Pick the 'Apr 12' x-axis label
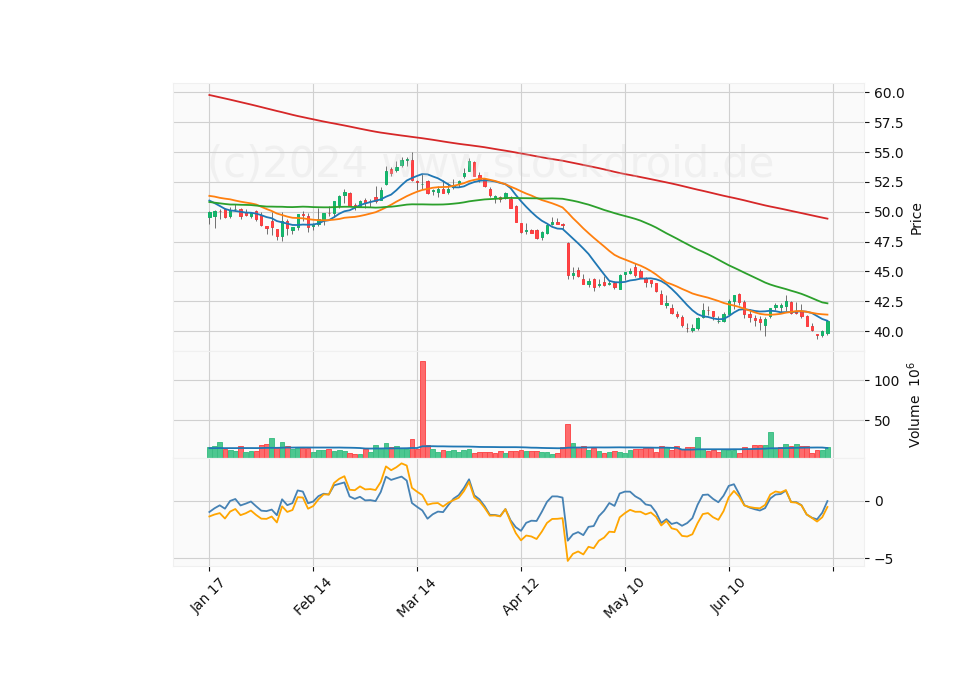This screenshot has width=960, height=690. tap(520, 597)
